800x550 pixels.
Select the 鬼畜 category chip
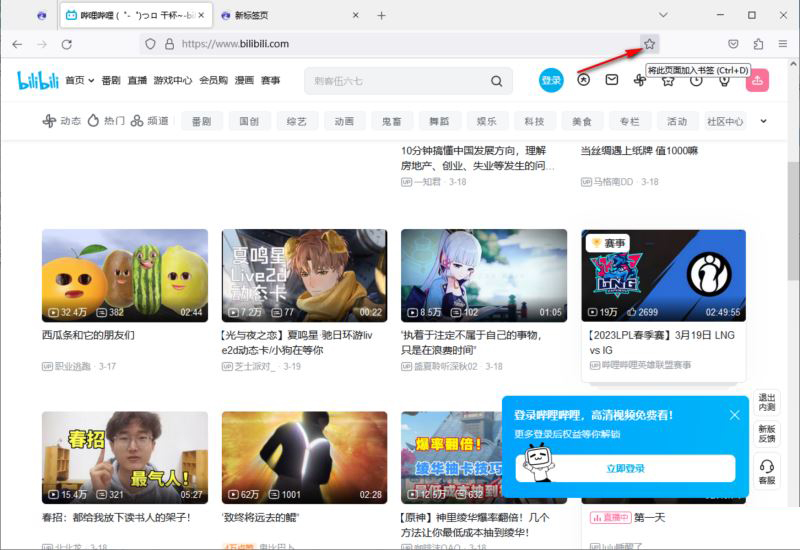coord(392,121)
